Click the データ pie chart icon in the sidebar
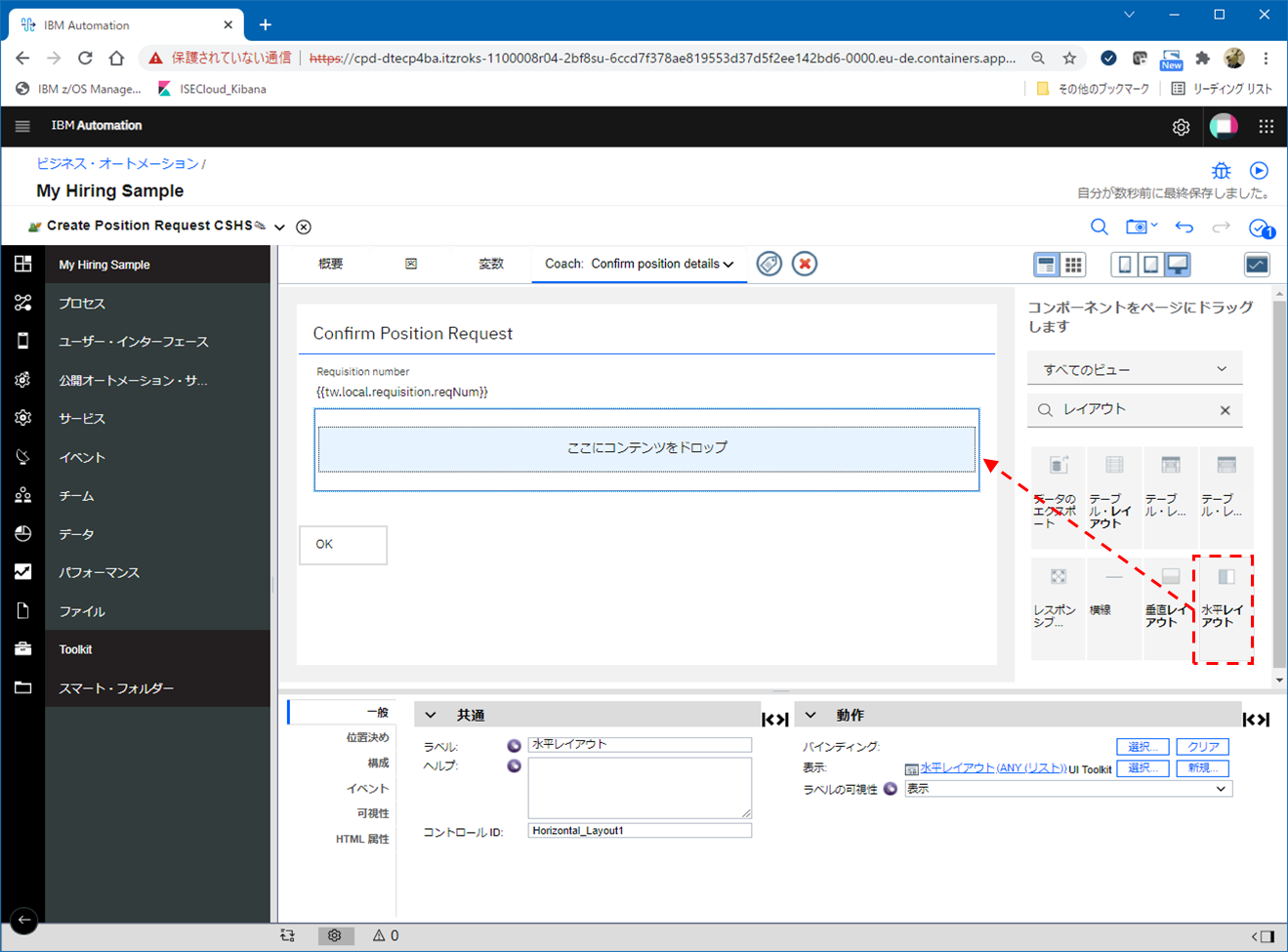 [x=22, y=533]
